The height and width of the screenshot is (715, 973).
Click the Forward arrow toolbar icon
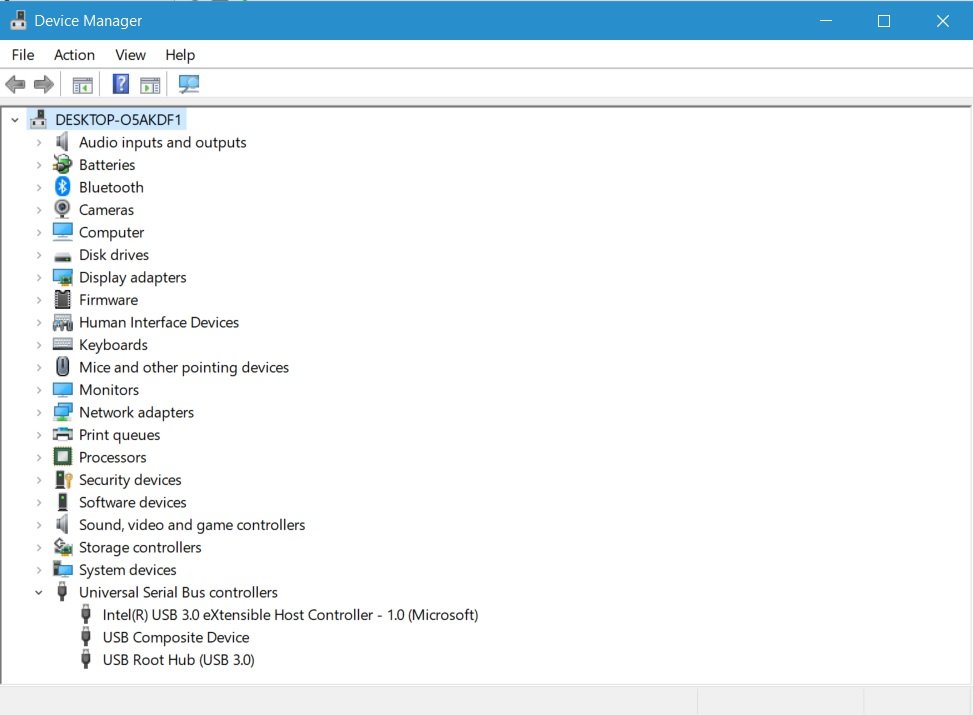[43, 84]
